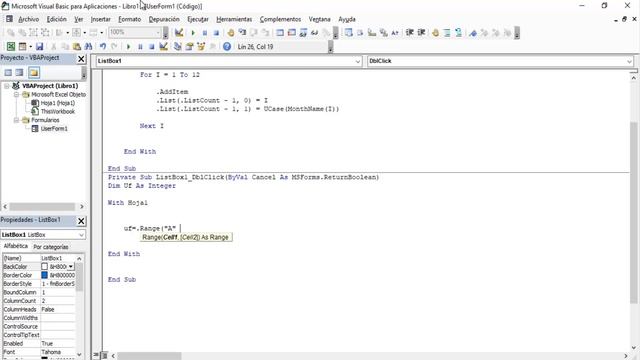Image resolution: width=640 pixels, height=360 pixels.
Task: Toggle Design Mode on the Debug toolbar
Action: point(179,33)
